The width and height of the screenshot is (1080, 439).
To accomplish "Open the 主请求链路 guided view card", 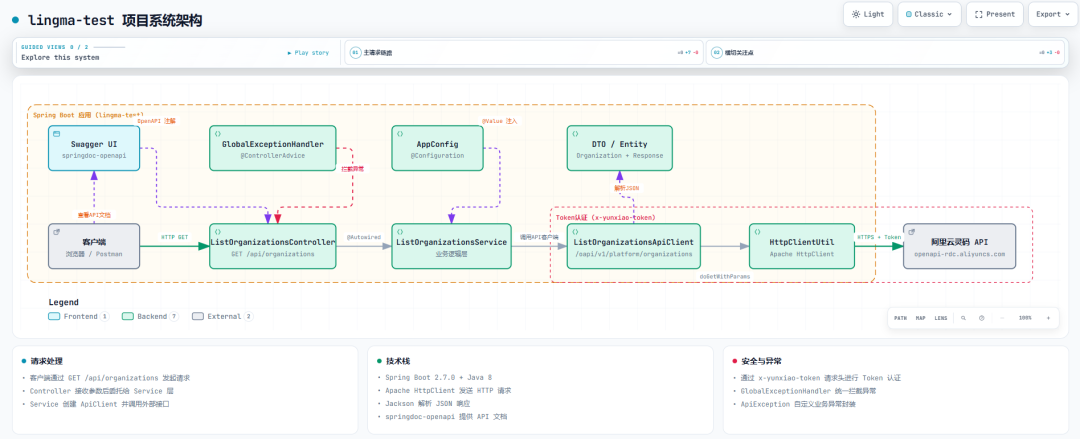I will [x=523, y=52].
